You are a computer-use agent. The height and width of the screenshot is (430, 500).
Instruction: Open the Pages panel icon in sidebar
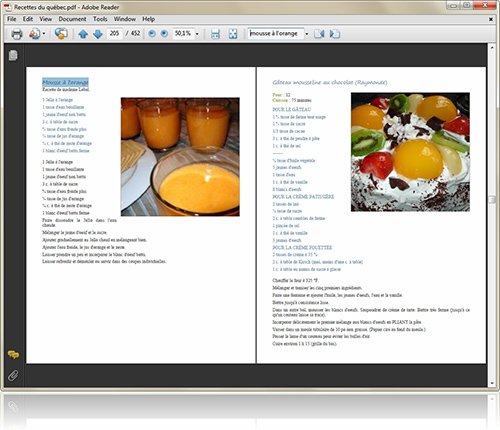point(13,55)
